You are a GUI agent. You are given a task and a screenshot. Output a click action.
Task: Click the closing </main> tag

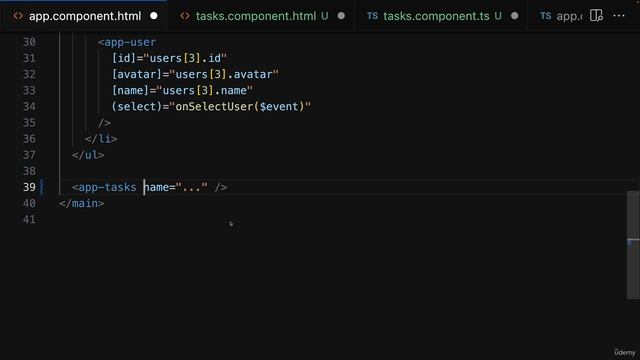pos(82,203)
